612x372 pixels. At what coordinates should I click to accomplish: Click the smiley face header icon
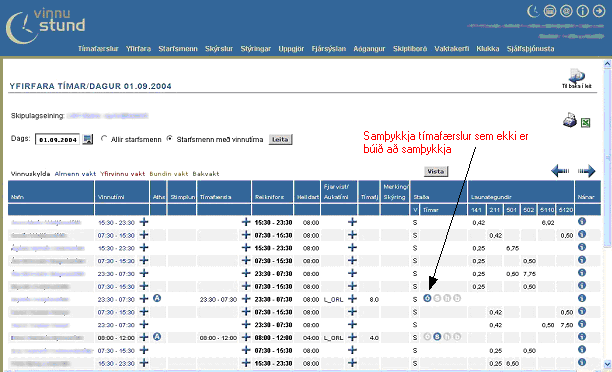566,11
